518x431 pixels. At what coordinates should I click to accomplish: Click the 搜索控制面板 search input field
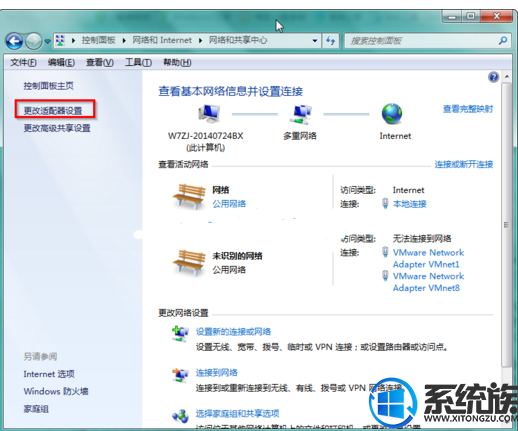coord(422,41)
